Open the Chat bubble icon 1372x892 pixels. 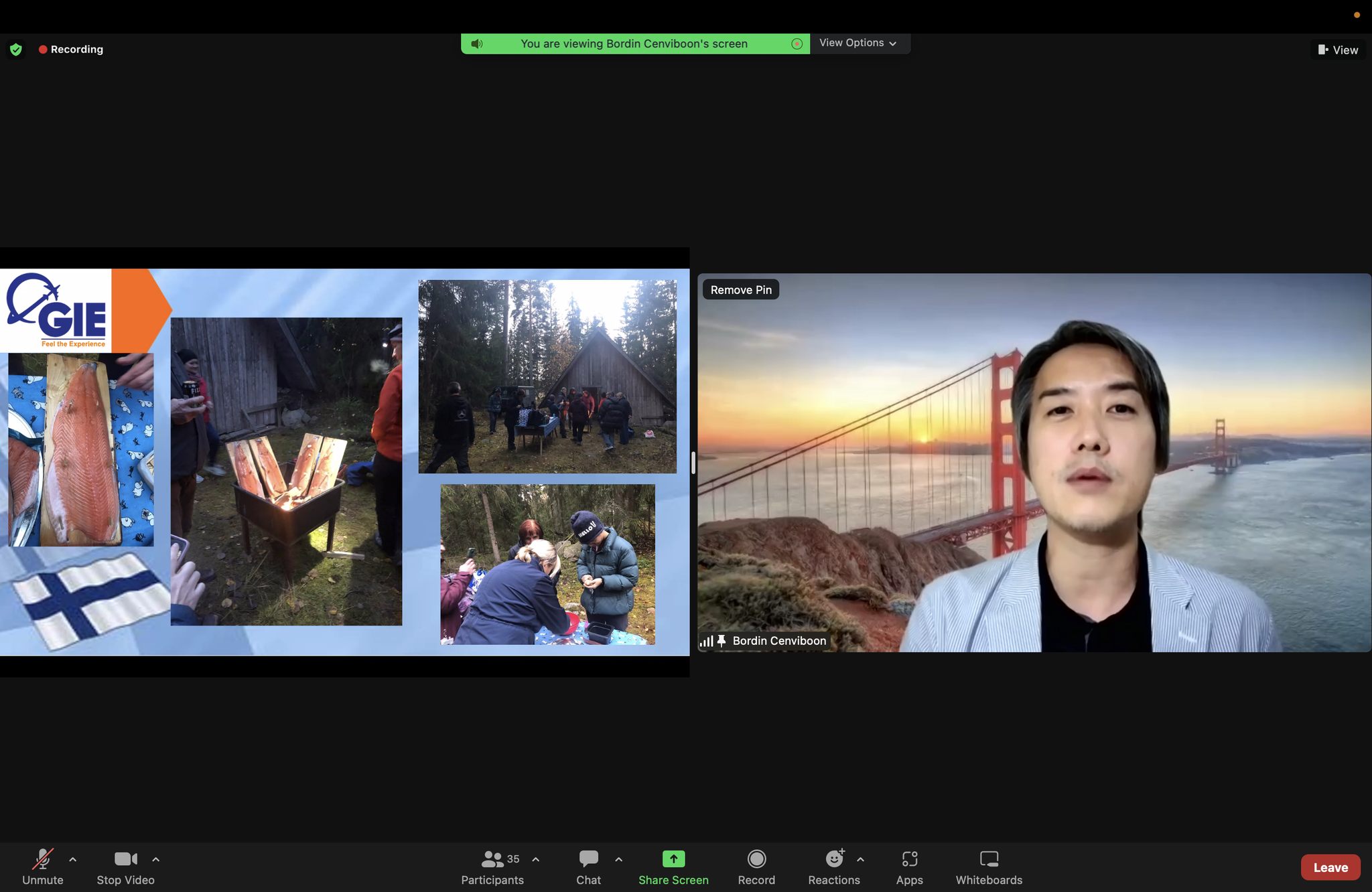(588, 859)
